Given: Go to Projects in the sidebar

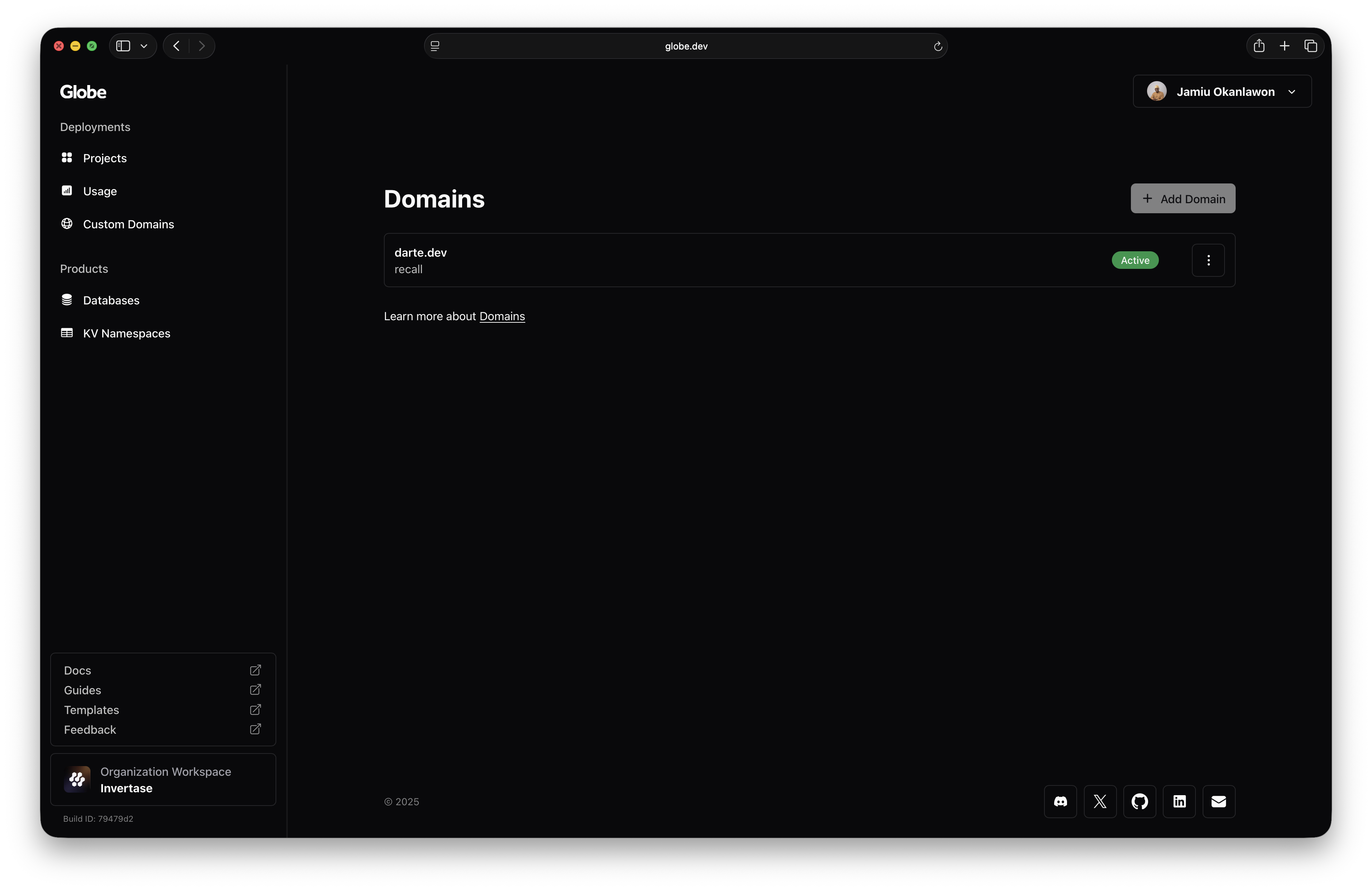Looking at the screenshot, I should [x=104, y=158].
